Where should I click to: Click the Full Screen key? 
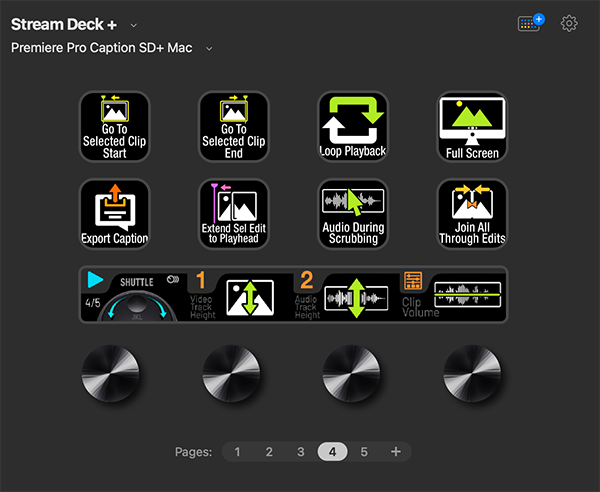[472, 127]
